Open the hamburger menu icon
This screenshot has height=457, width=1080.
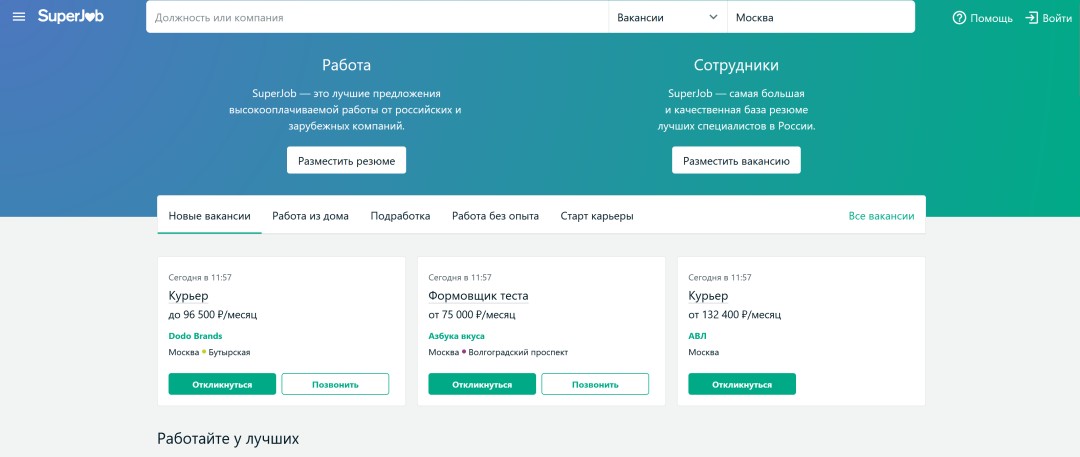click(x=19, y=17)
